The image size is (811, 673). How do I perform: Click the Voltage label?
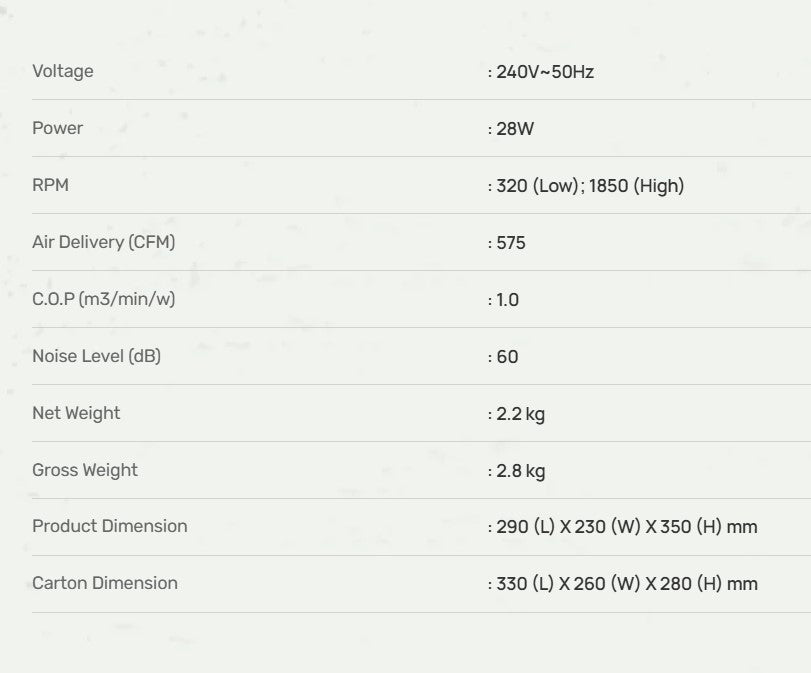(x=63, y=71)
